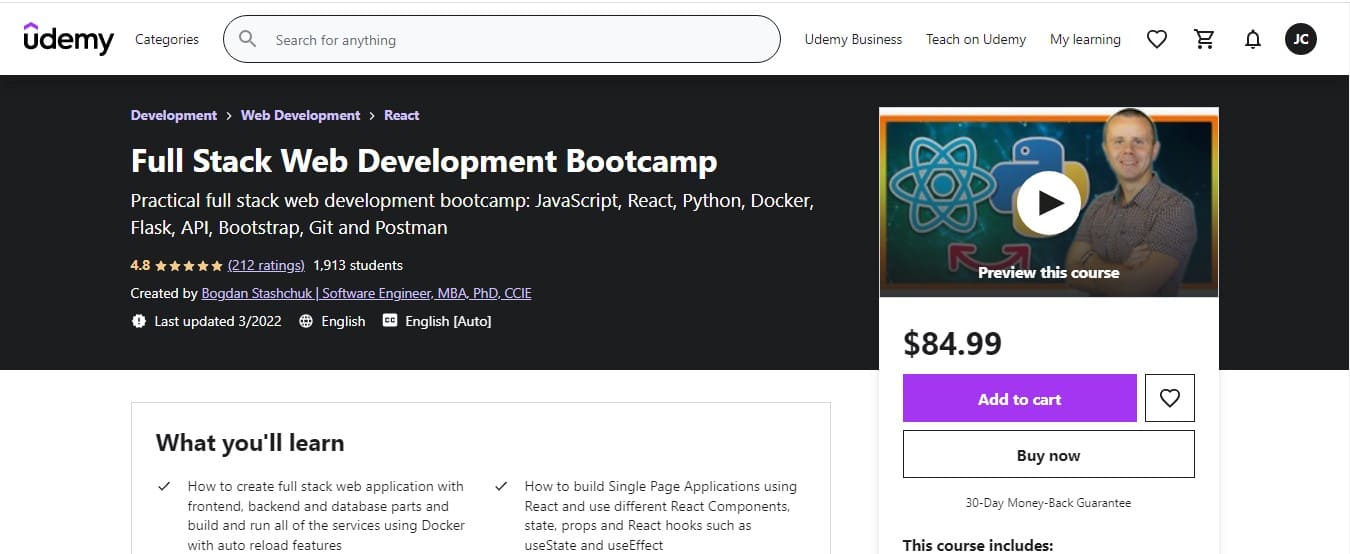
Task: Click the This course includes heading
Action: point(978,545)
